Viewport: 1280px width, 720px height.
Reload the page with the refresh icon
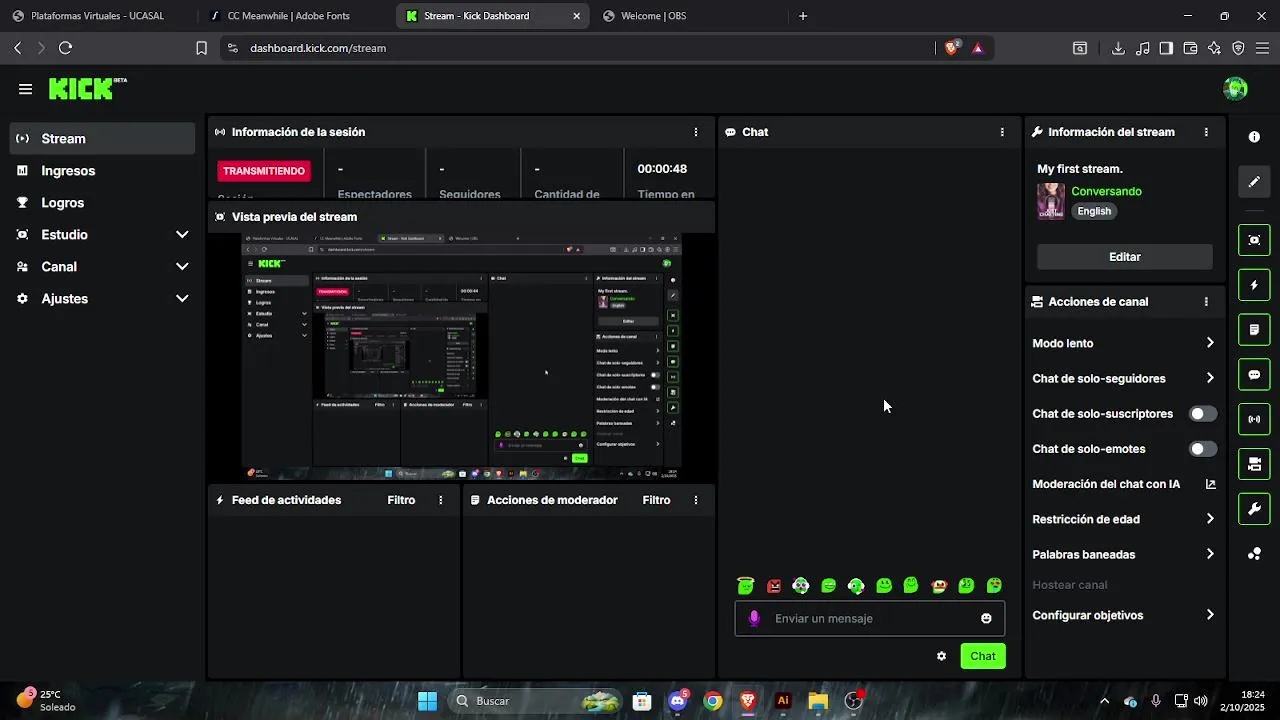coord(65,48)
